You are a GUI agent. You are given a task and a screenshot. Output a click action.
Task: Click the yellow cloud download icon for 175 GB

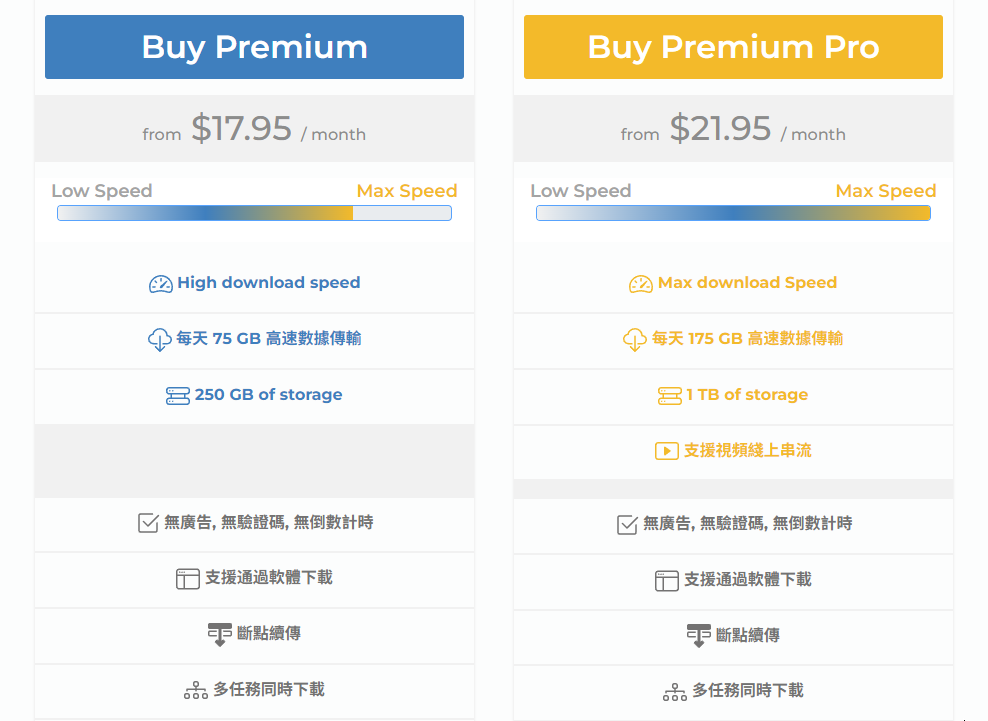pyautogui.click(x=635, y=340)
